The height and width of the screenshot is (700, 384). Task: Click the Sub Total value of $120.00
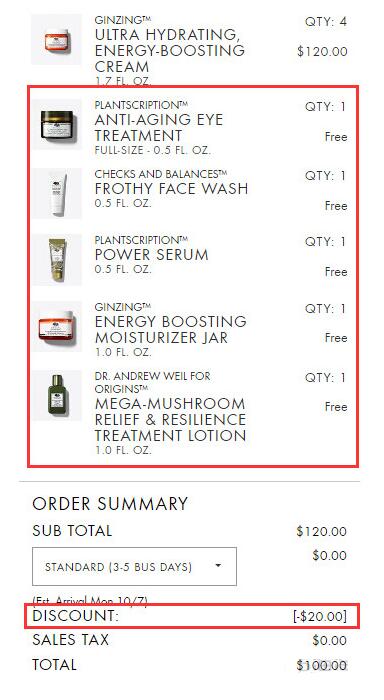click(x=321, y=531)
